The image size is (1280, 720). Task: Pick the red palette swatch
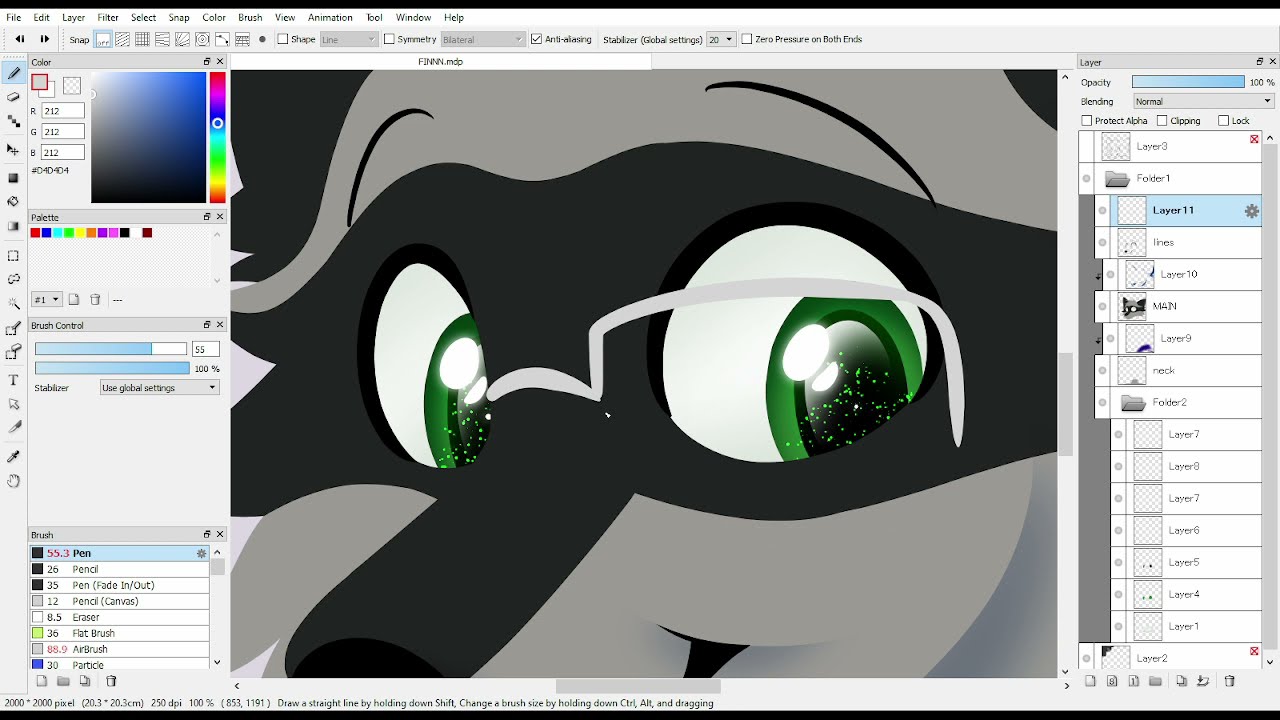click(35, 233)
